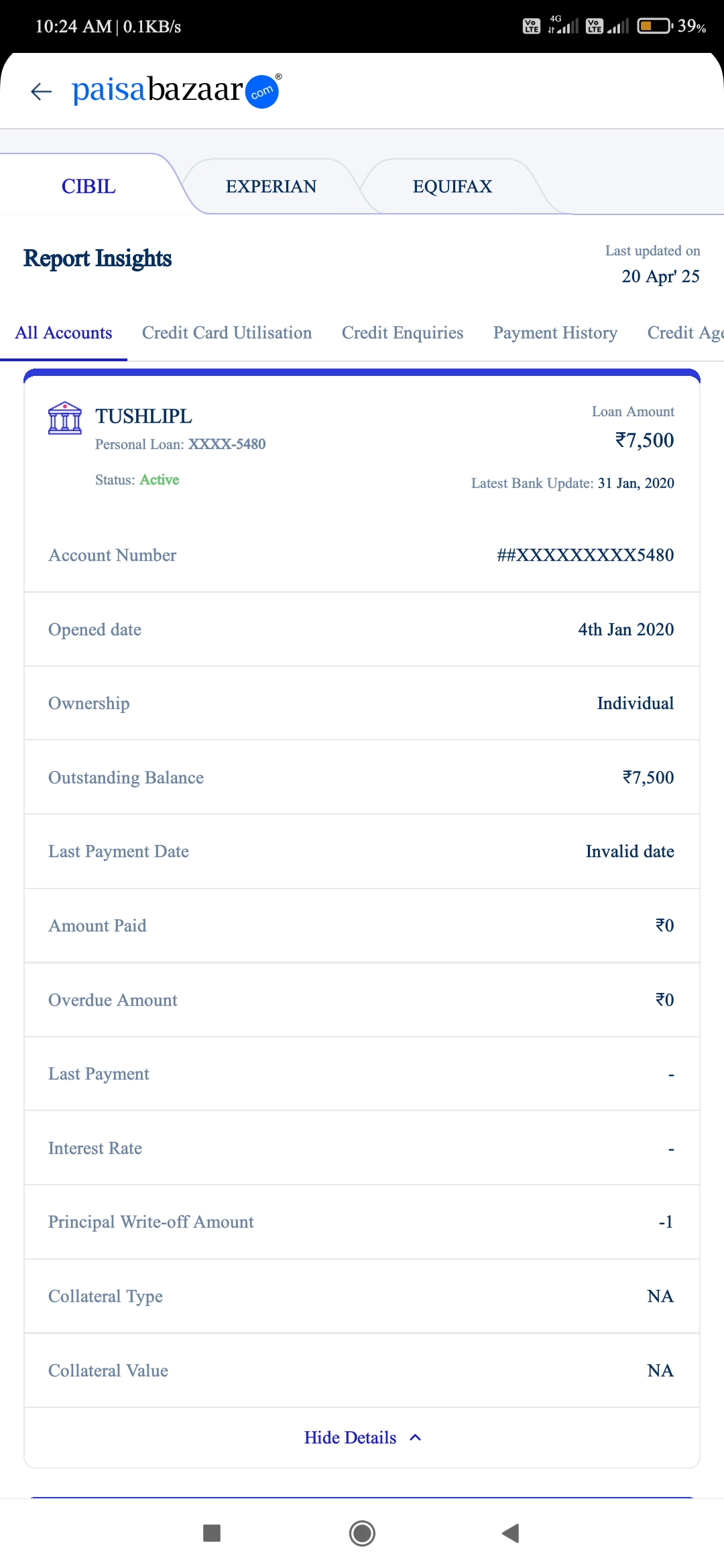The image size is (724, 1568).
Task: Collapse the details chevron arrow
Action: click(416, 1437)
